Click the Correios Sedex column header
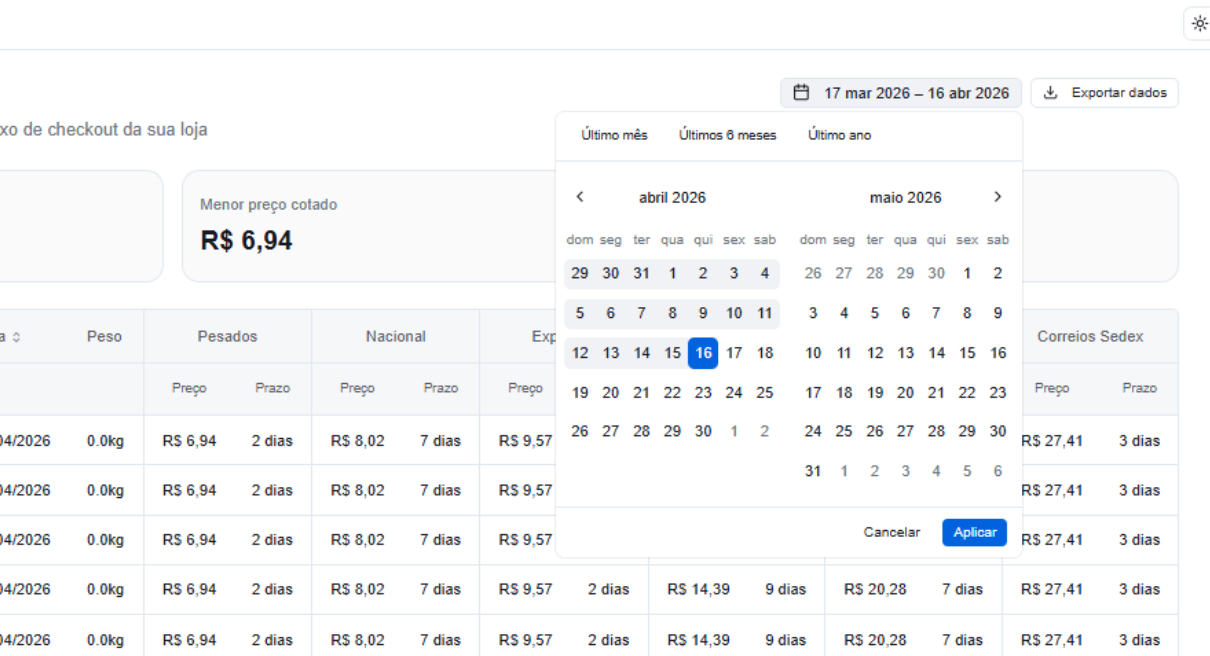 [1089, 337]
